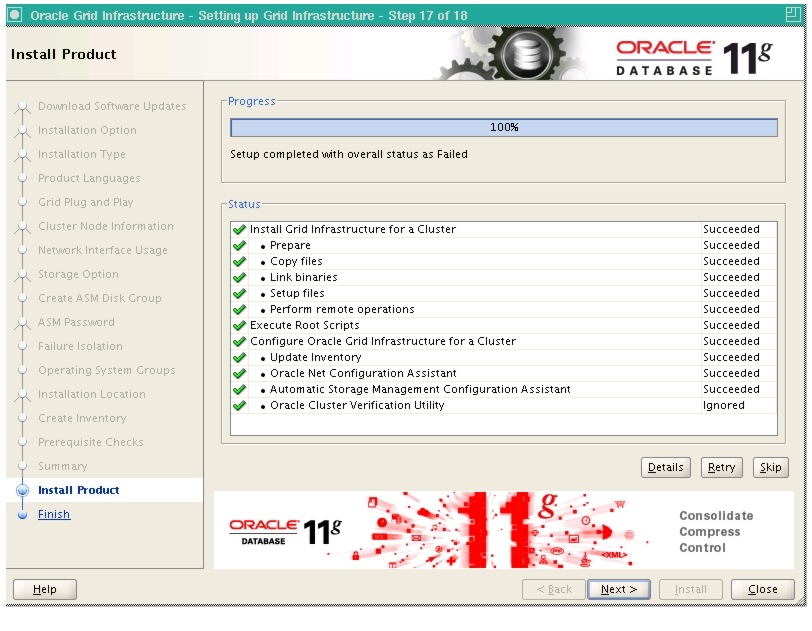The width and height of the screenshot is (812, 631).
Task: Click Network Interface Usage step
Action: pos(103,250)
